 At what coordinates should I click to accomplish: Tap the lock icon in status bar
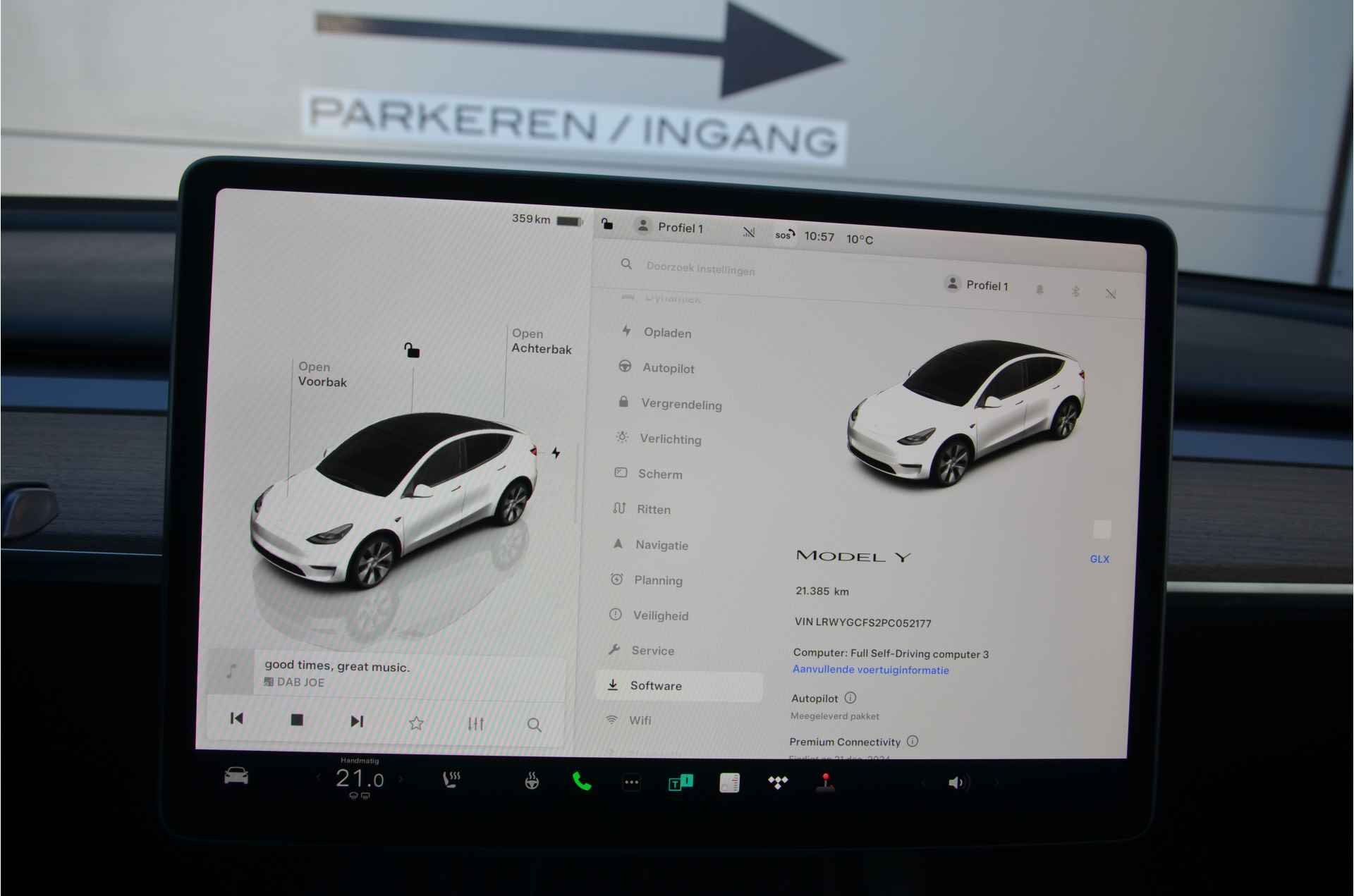click(x=607, y=224)
